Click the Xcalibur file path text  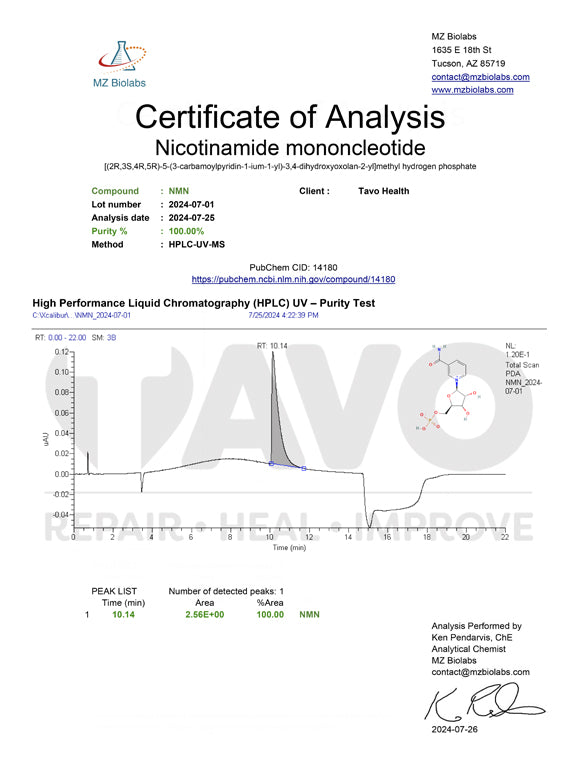(81, 315)
